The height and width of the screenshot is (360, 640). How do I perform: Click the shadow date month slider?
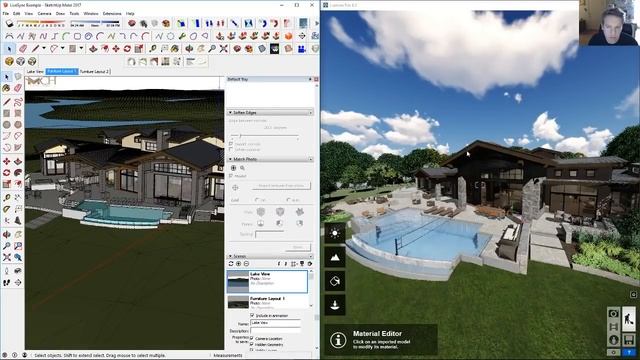click(x=41, y=21)
